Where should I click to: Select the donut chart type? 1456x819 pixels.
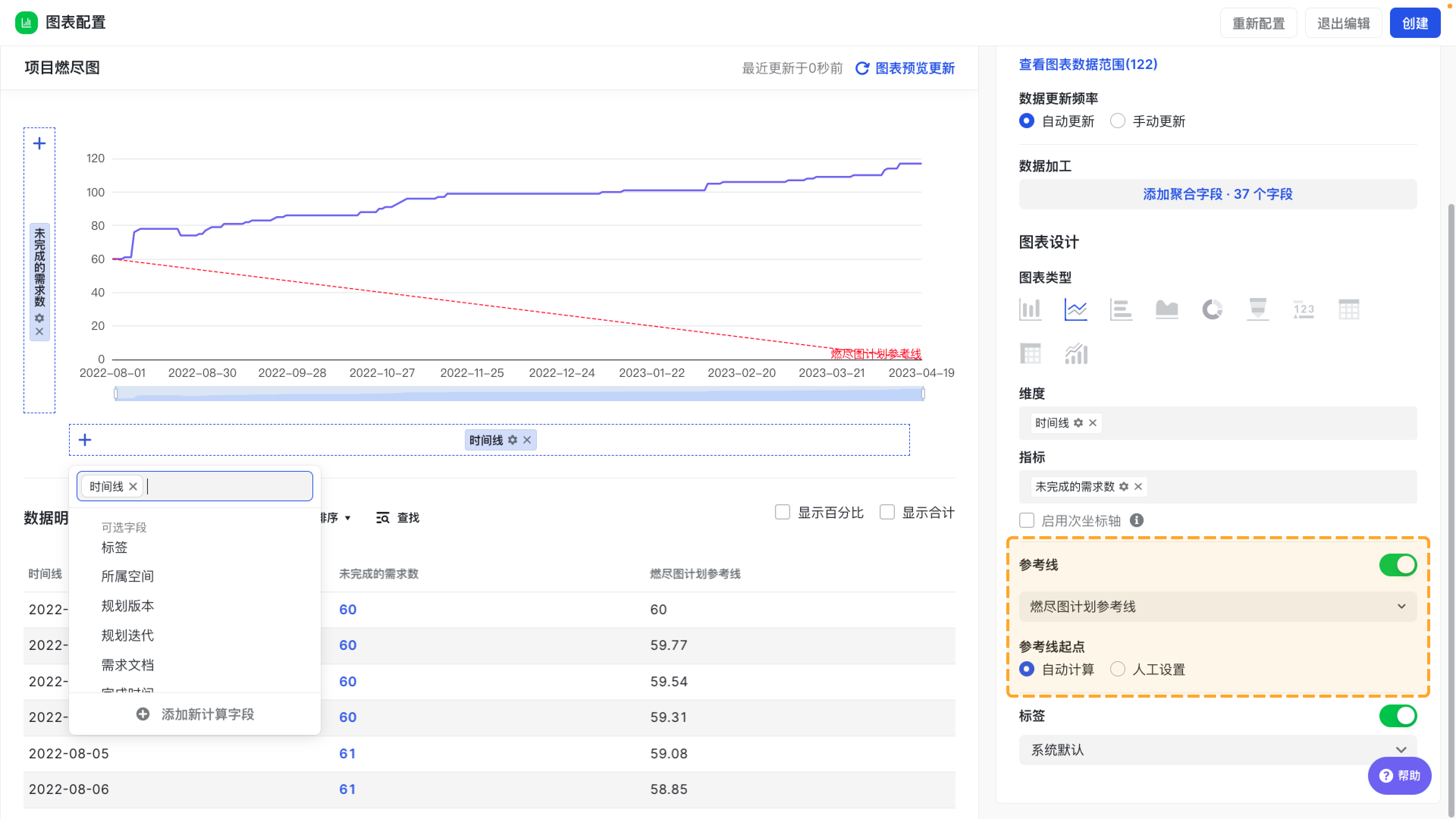tap(1212, 309)
